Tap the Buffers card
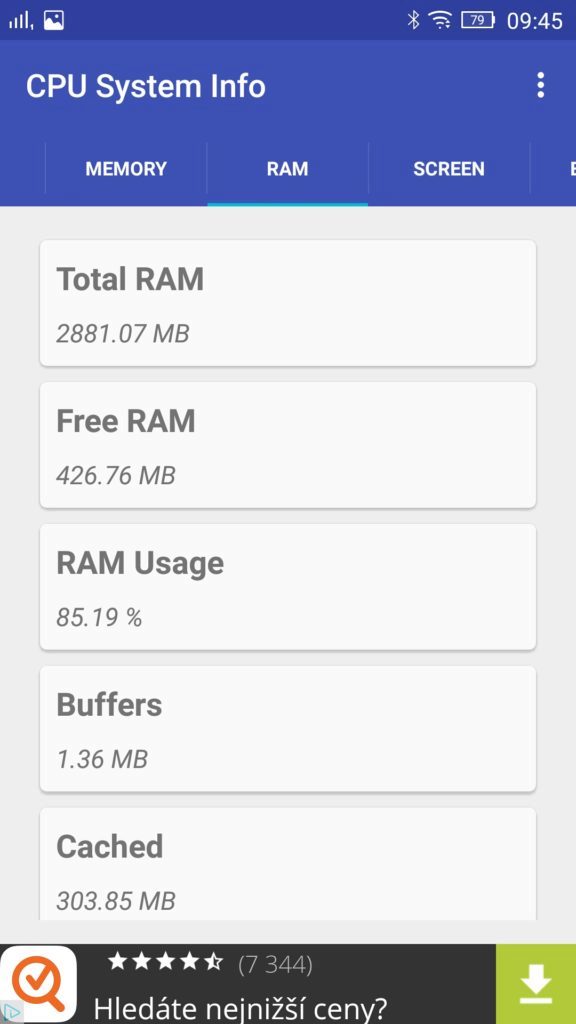The image size is (576, 1024). 288,729
